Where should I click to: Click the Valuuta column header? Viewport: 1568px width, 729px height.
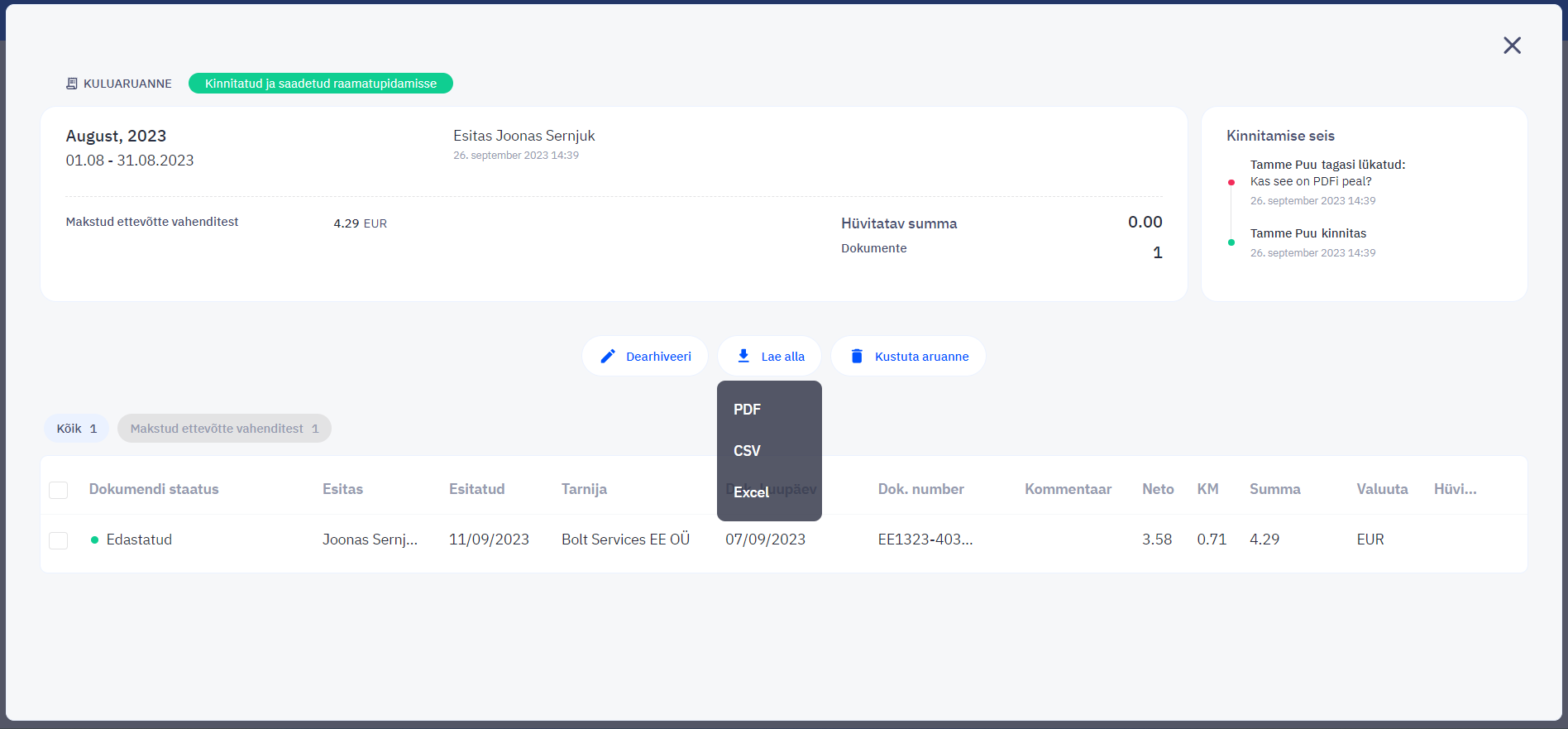click(x=1382, y=489)
